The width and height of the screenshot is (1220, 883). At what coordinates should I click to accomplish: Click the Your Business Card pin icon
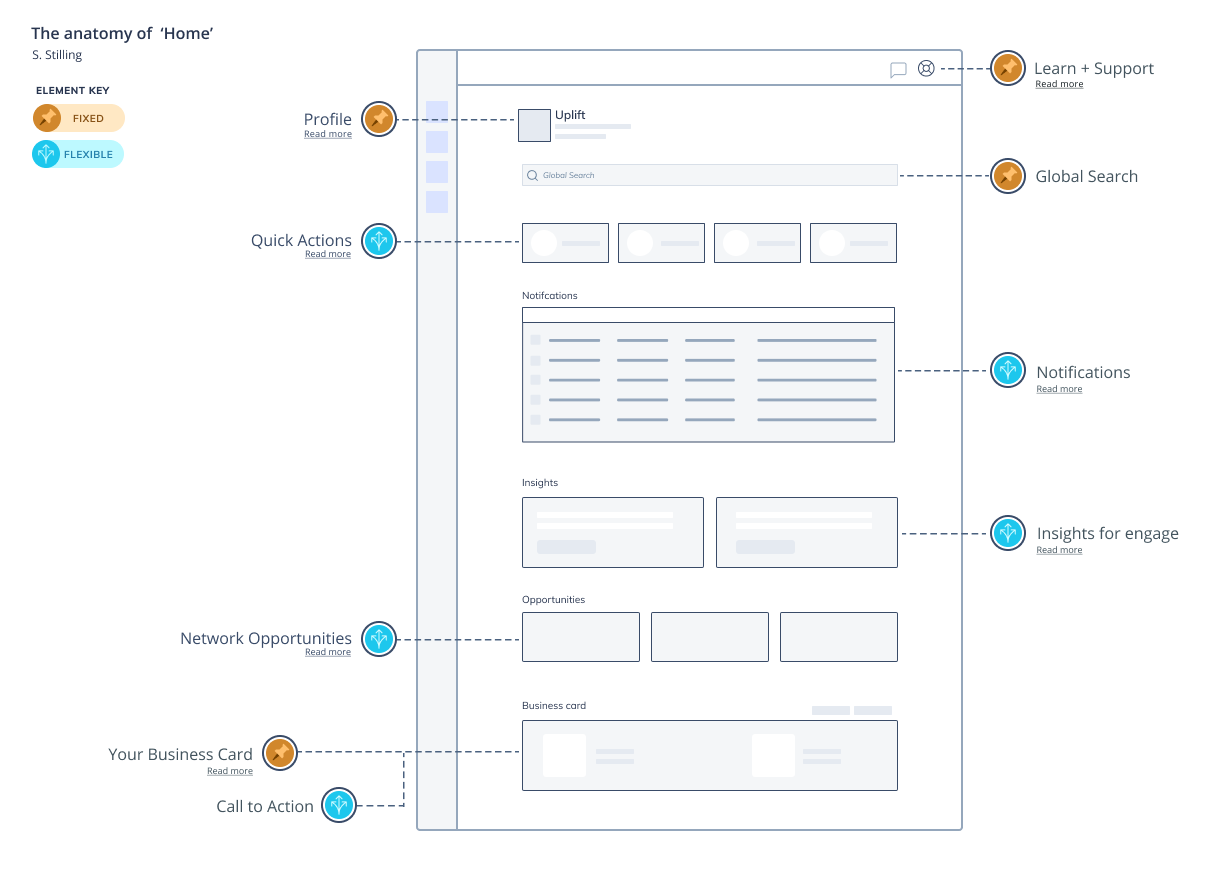click(280, 752)
